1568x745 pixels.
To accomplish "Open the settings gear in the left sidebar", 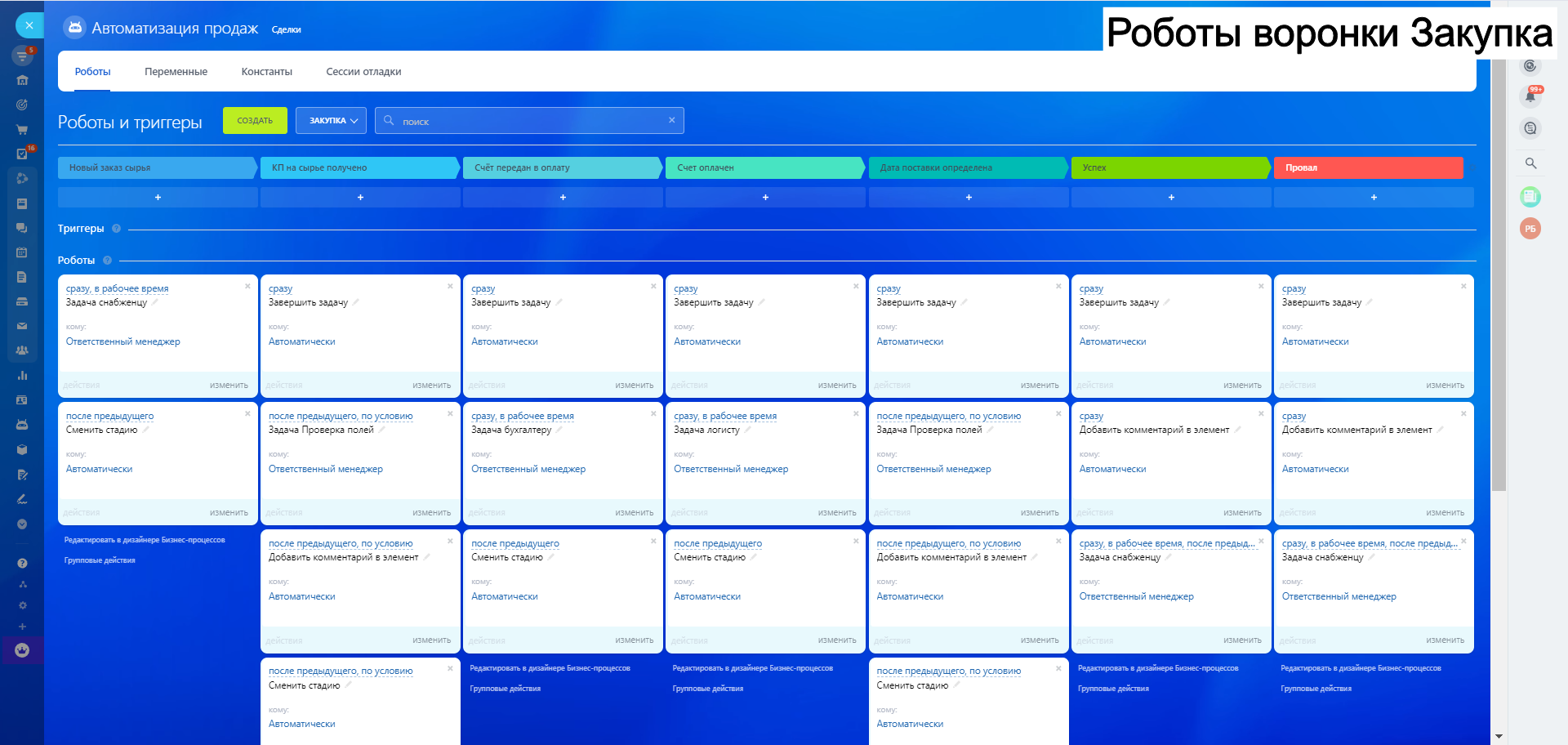I will click(x=22, y=605).
